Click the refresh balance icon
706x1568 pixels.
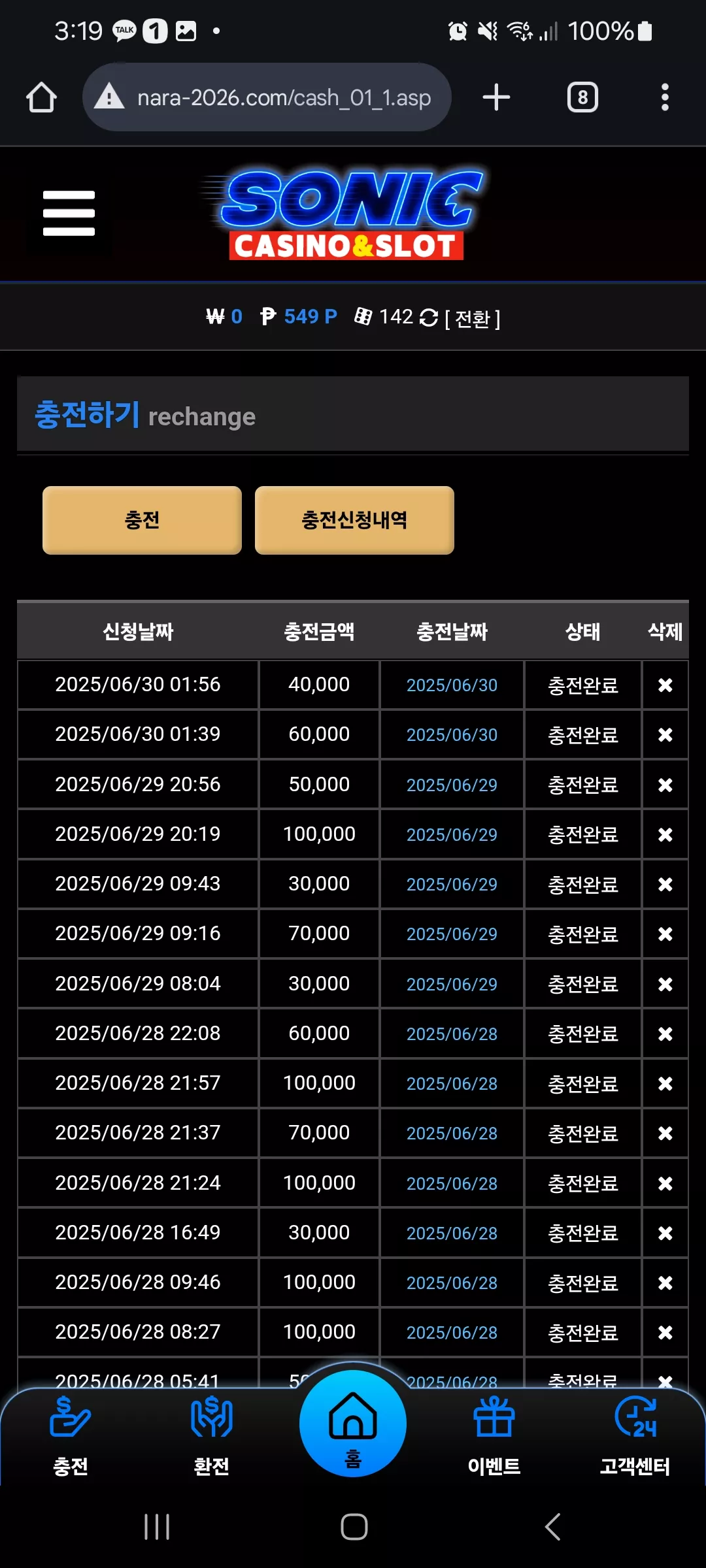tap(429, 318)
